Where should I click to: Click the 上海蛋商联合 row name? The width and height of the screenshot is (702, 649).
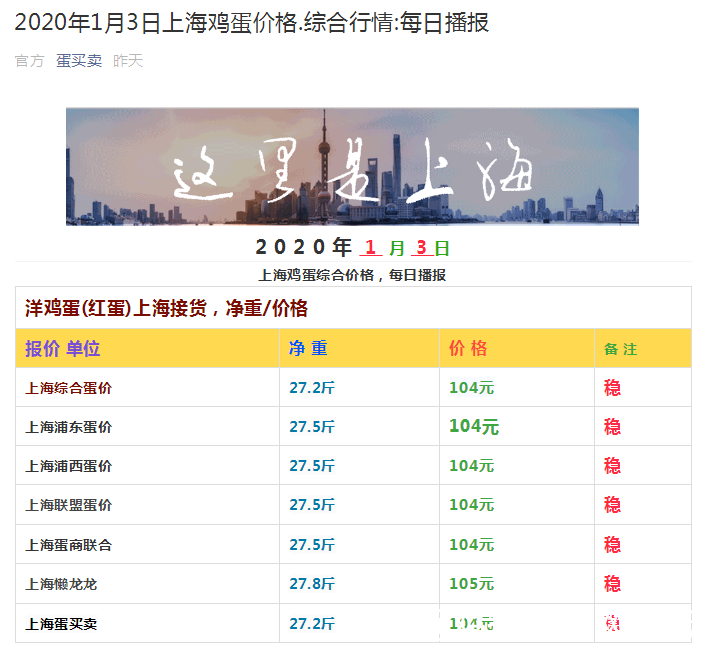pyautogui.click(x=69, y=545)
